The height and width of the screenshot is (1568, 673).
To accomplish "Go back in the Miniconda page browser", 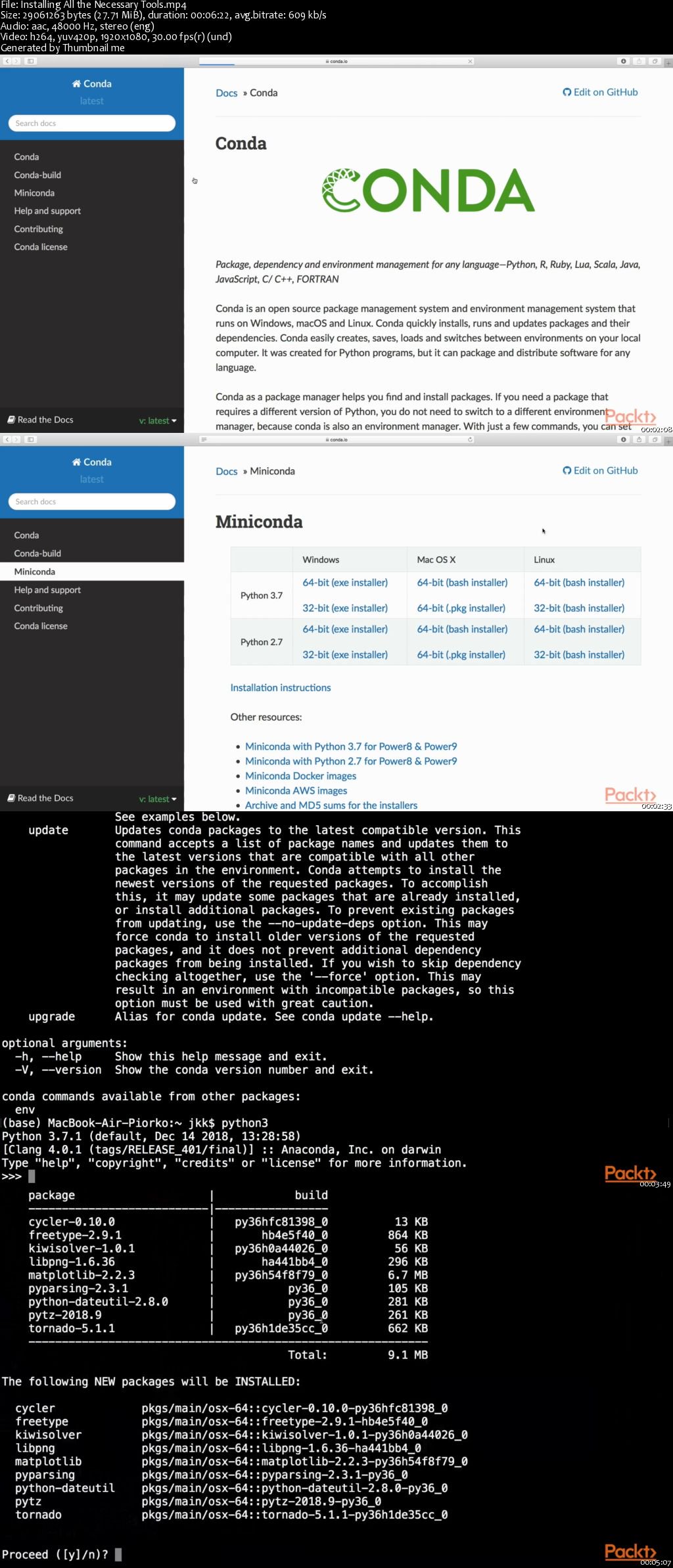I will 7,439.
